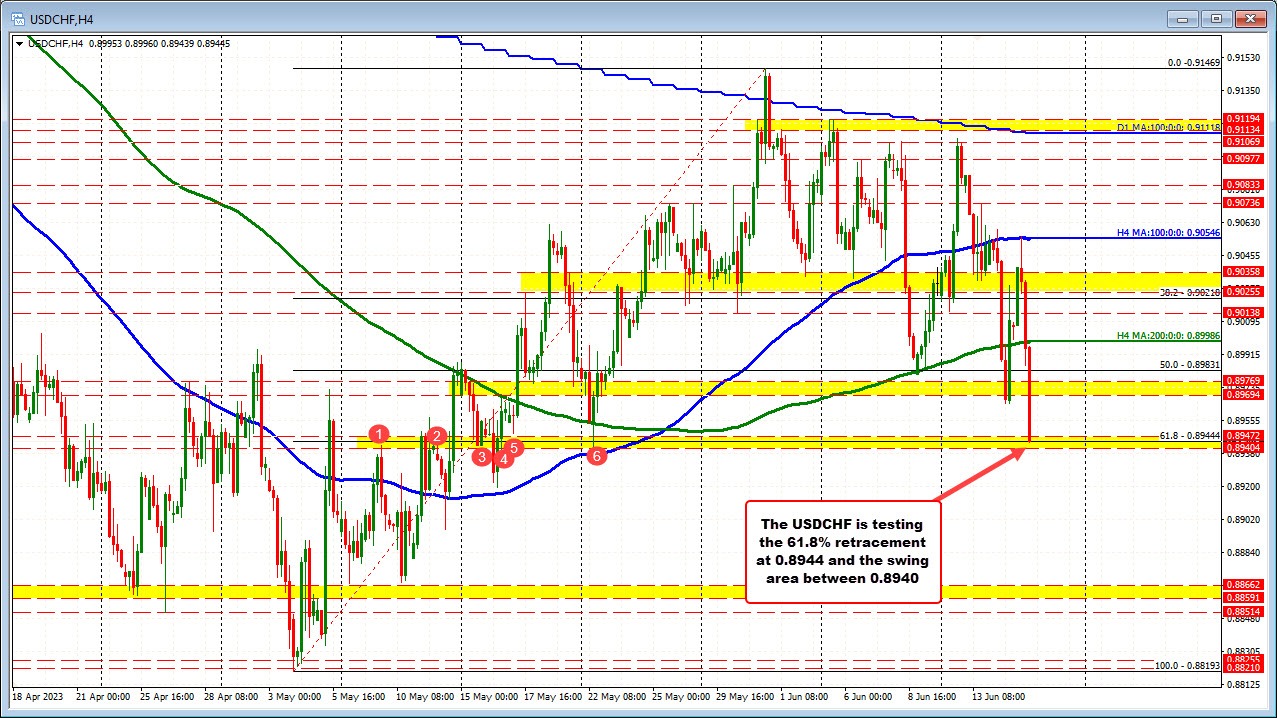Click the 8 Jun 16:00 time label
1277x718 pixels.
(x=931, y=695)
